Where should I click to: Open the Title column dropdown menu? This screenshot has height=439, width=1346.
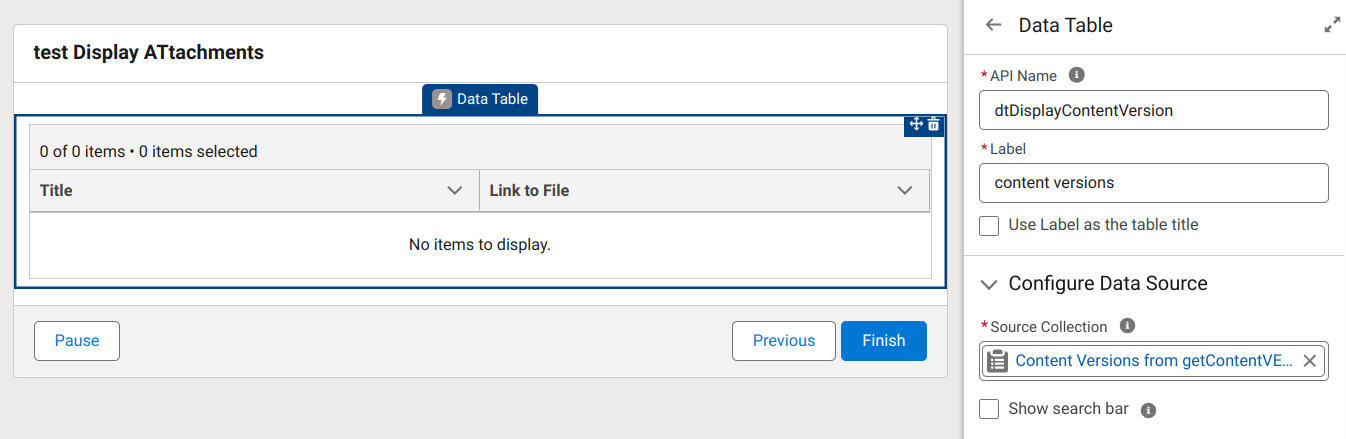tap(455, 190)
